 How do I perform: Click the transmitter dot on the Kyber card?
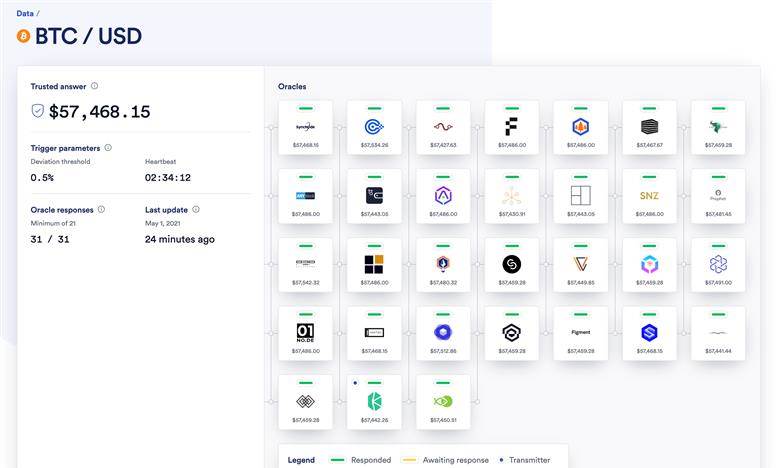pyautogui.click(x=355, y=383)
